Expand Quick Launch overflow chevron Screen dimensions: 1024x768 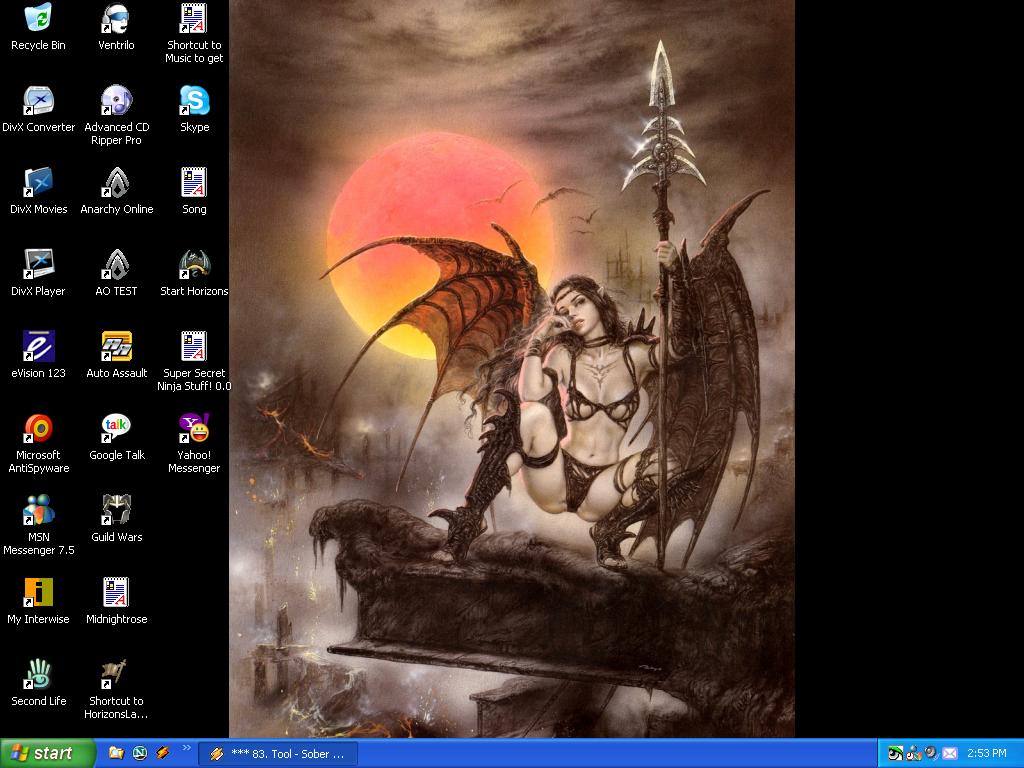point(186,748)
